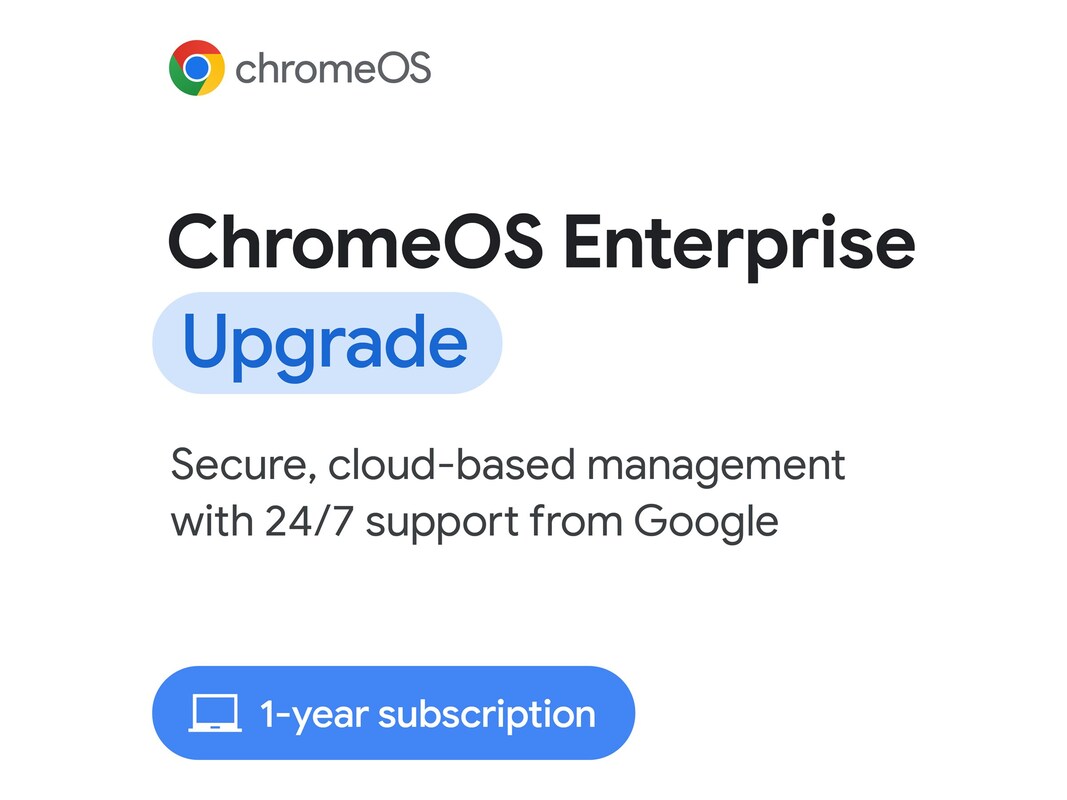Click the word Enterprise in the heading

pyautogui.click(x=739, y=244)
